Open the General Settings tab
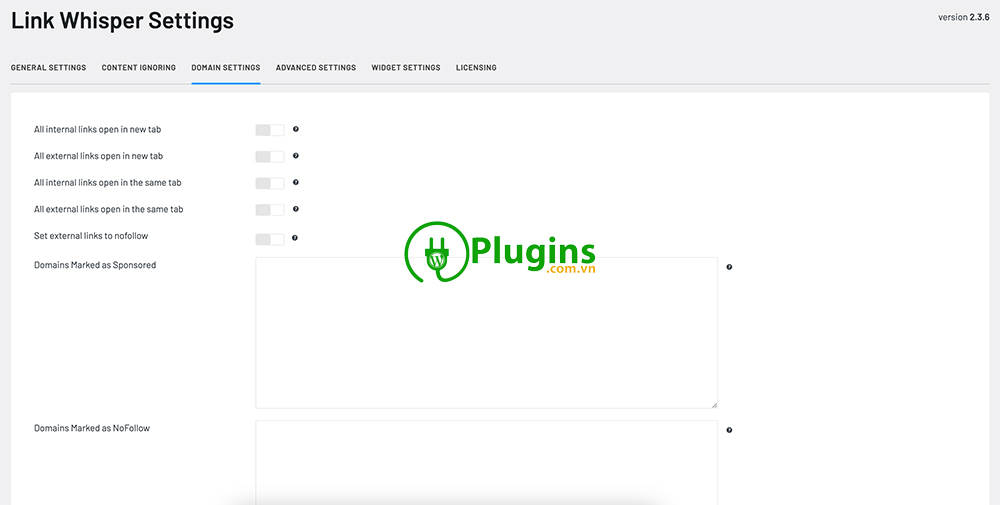This screenshot has height=505, width=1000. [48, 68]
